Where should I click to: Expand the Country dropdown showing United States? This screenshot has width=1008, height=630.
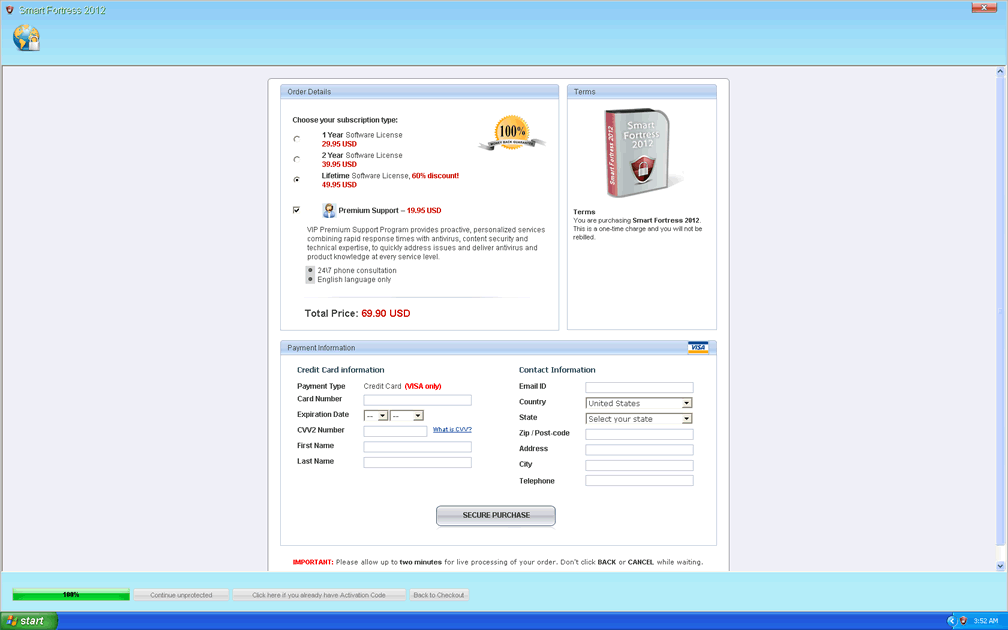pyautogui.click(x=639, y=403)
